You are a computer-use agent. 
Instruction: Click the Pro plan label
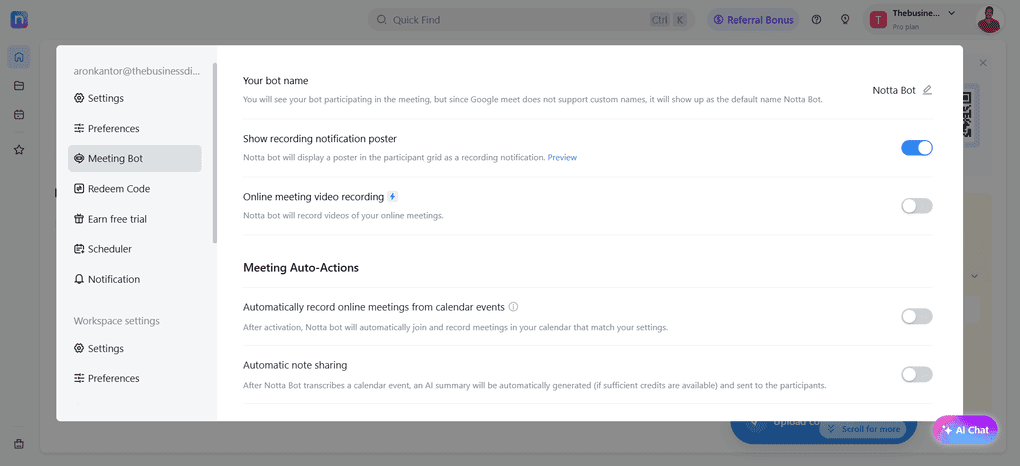click(906, 27)
